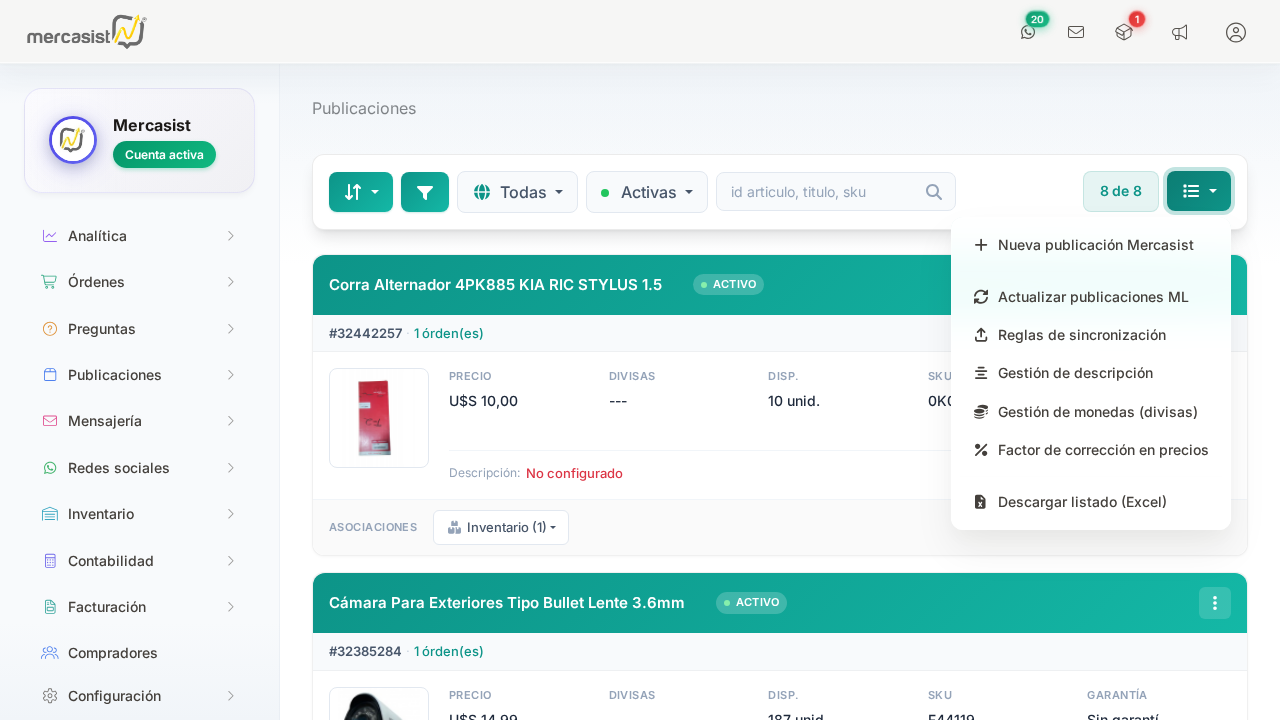Open the user profile icon
This screenshot has width=1280, height=720.
(x=1236, y=32)
